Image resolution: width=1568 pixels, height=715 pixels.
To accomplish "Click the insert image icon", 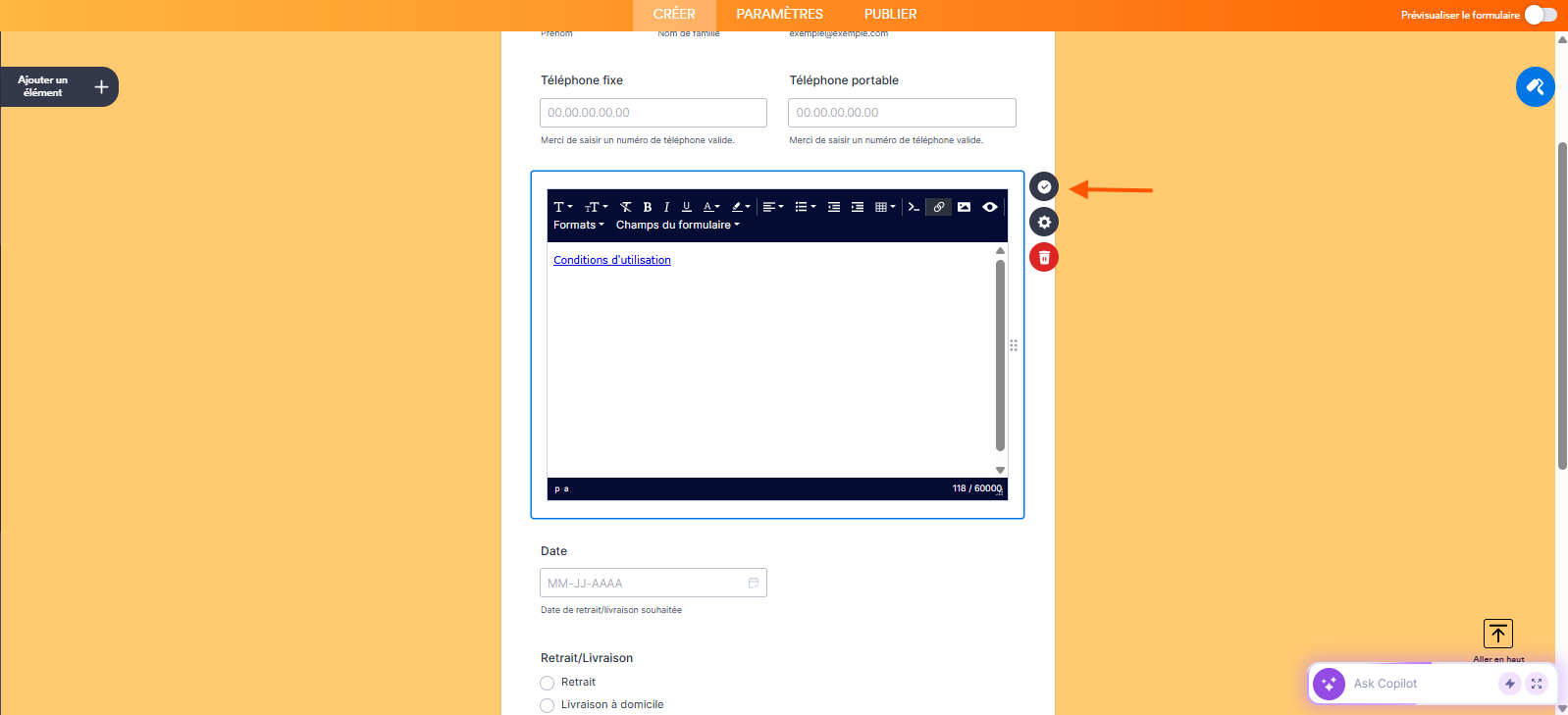I will (x=965, y=207).
